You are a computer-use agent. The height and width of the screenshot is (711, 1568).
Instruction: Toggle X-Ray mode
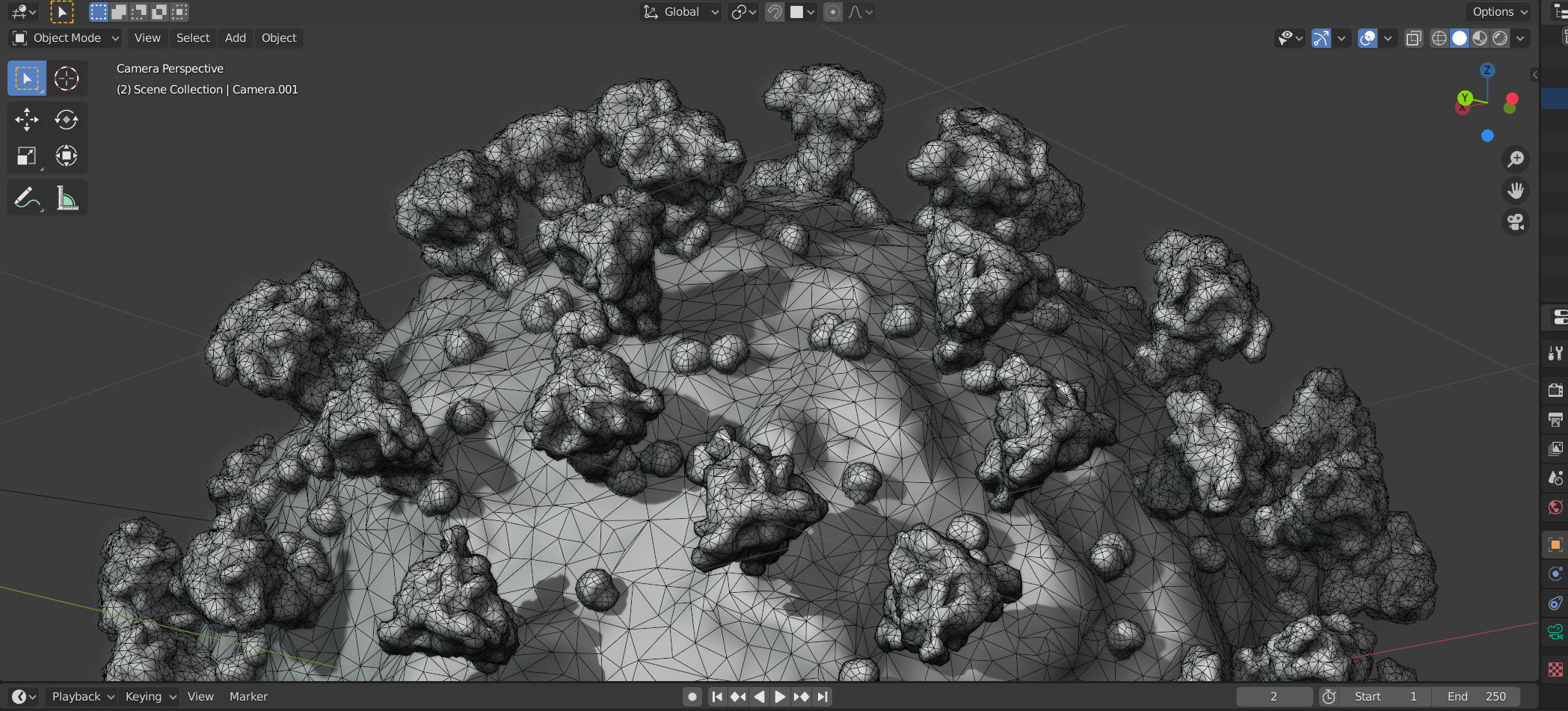pyautogui.click(x=1413, y=38)
